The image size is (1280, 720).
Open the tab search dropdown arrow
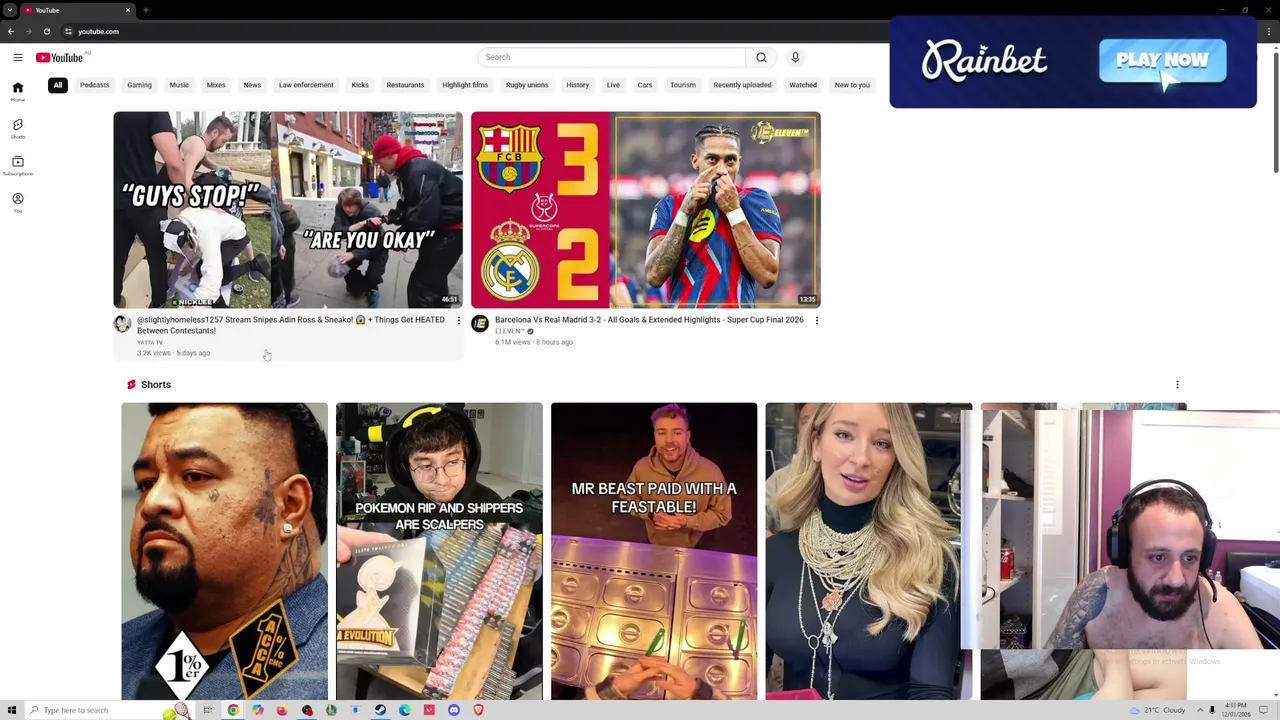(10, 10)
